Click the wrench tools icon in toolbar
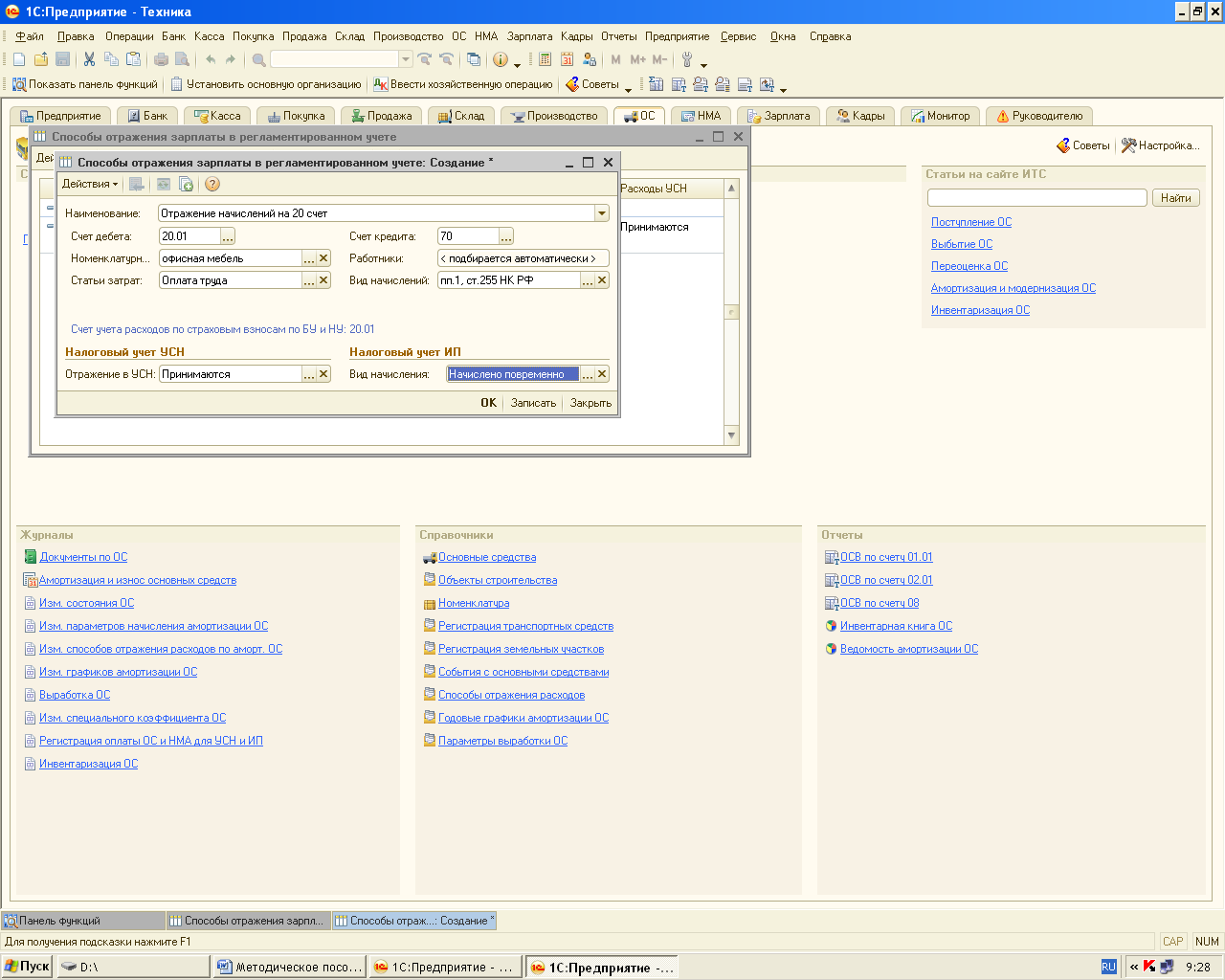The height and width of the screenshot is (980, 1225). [x=687, y=59]
